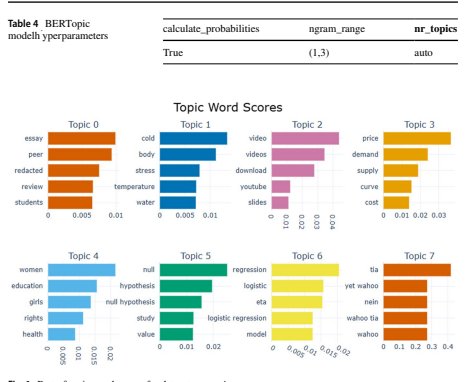Select the 'nr_topics' column header
Viewport: 470px width, 382px height.
(436, 29)
